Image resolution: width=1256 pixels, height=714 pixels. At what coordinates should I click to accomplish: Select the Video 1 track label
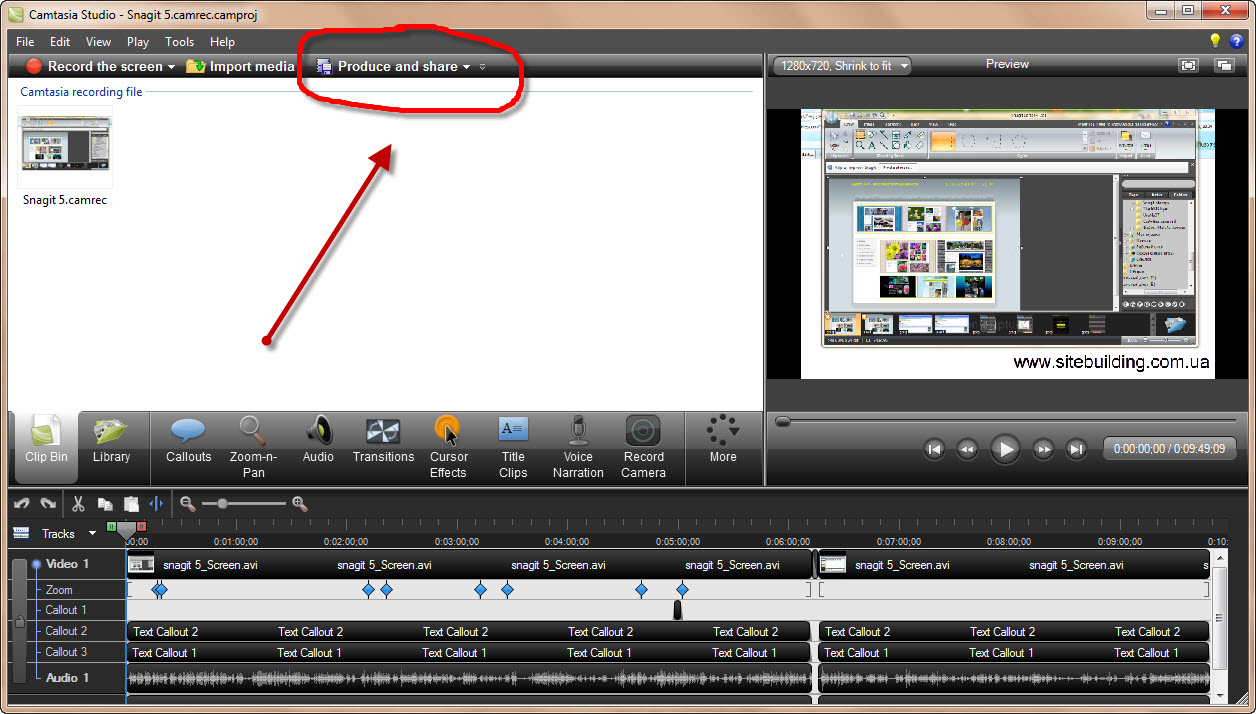coord(68,564)
